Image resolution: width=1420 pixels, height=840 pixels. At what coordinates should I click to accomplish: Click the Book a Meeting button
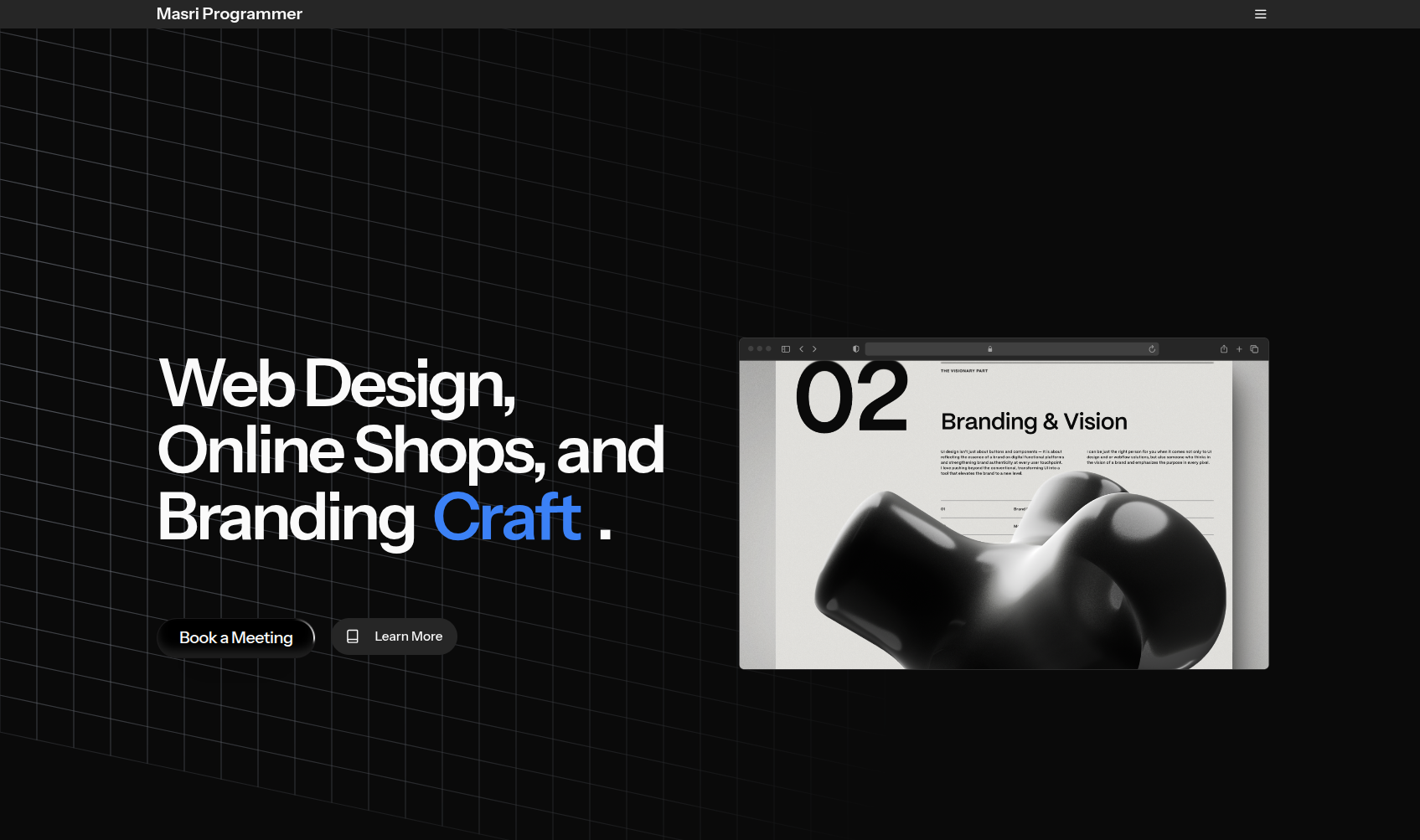click(236, 637)
